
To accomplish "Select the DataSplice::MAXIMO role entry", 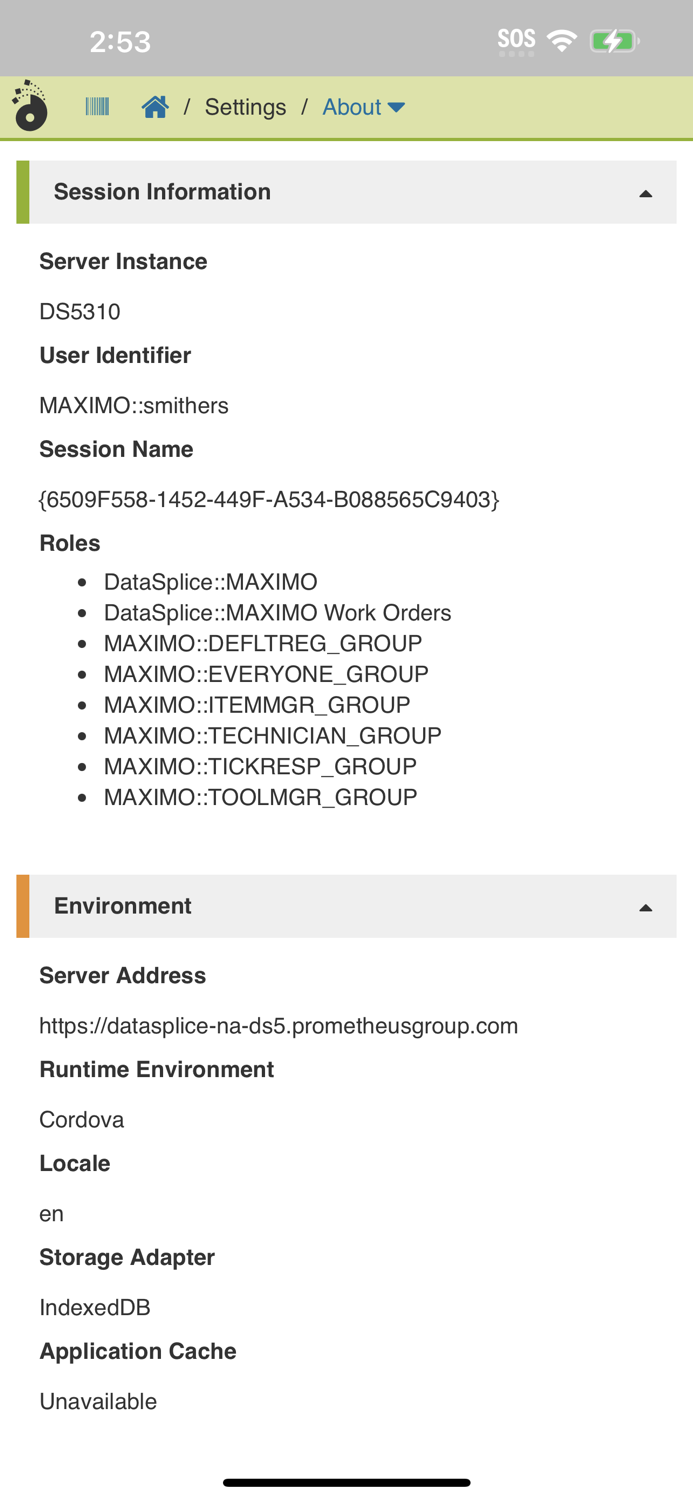I will [213, 582].
